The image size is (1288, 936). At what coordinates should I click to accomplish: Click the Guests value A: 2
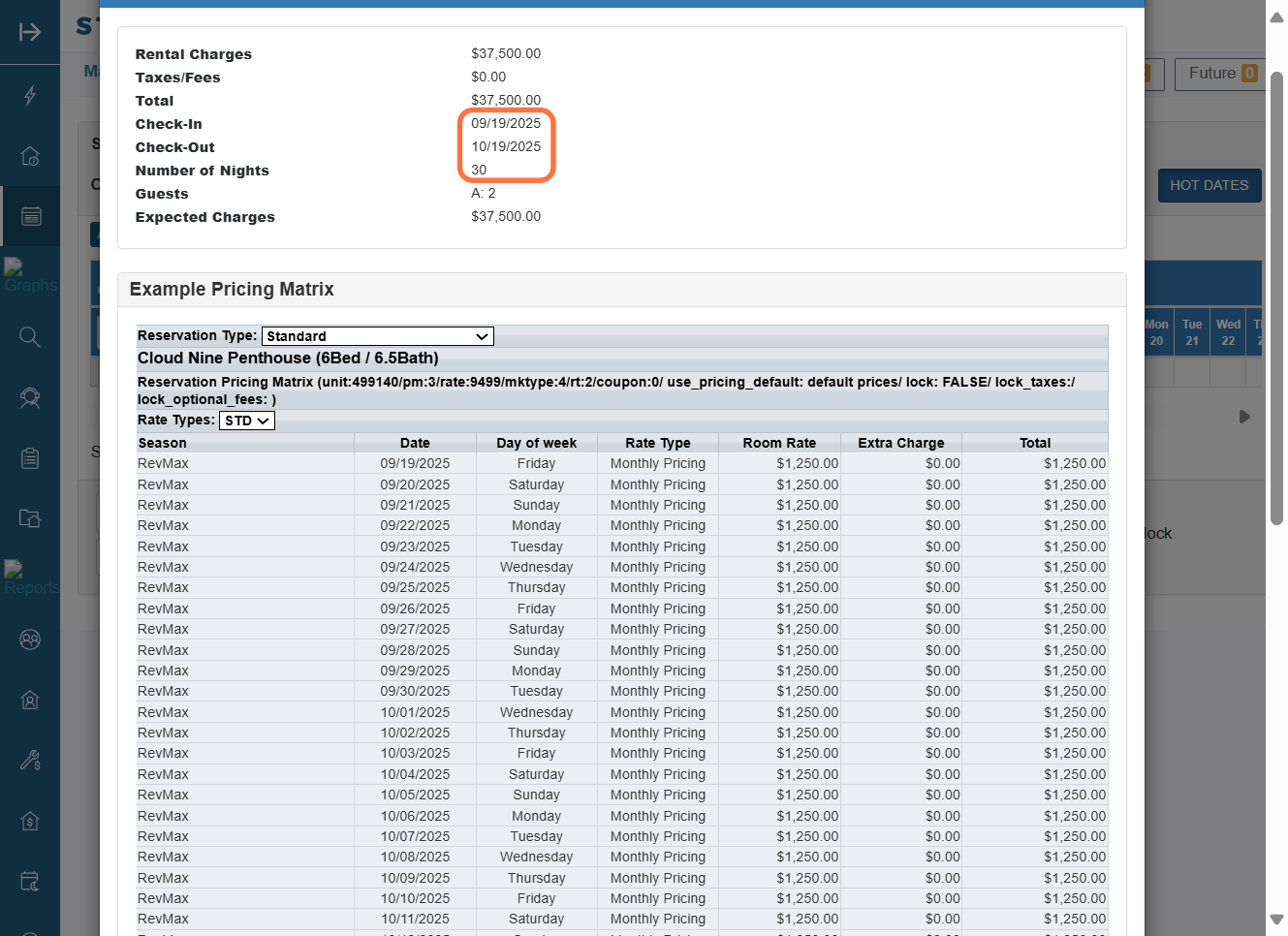(484, 193)
